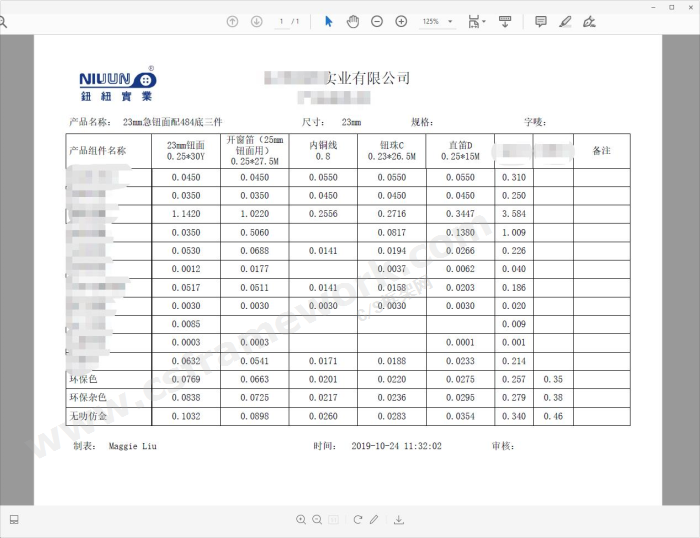Expand the fit page options dropdown arrow

pyautogui.click(x=484, y=21)
